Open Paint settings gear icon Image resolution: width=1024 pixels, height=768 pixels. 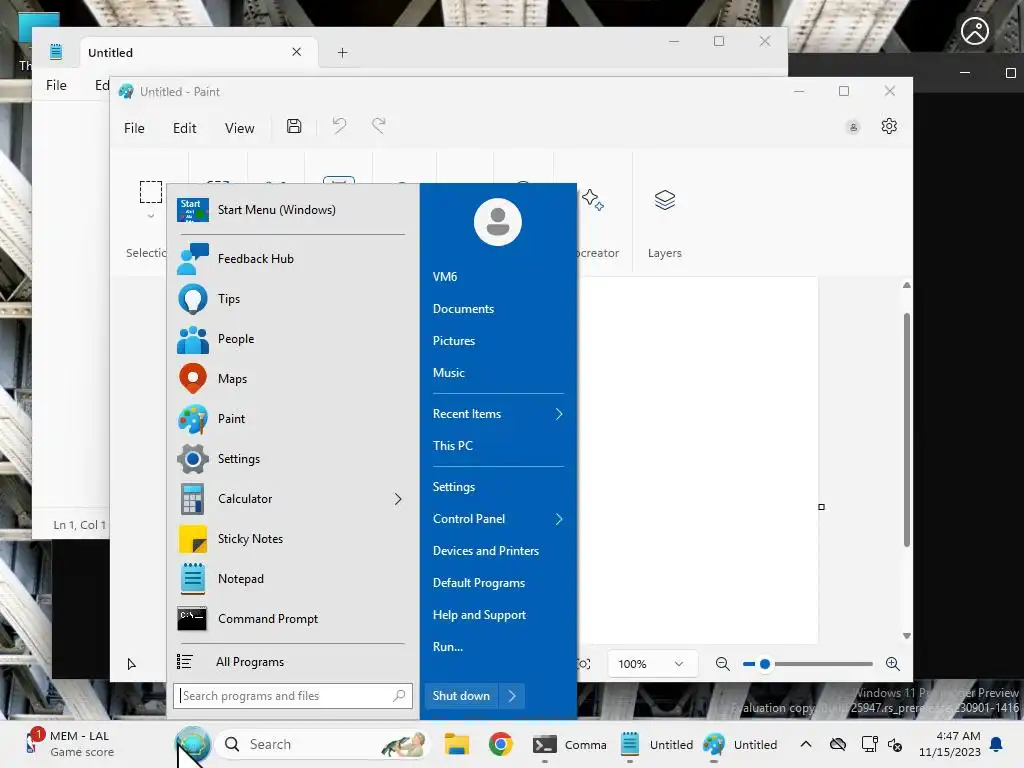pyautogui.click(x=889, y=126)
